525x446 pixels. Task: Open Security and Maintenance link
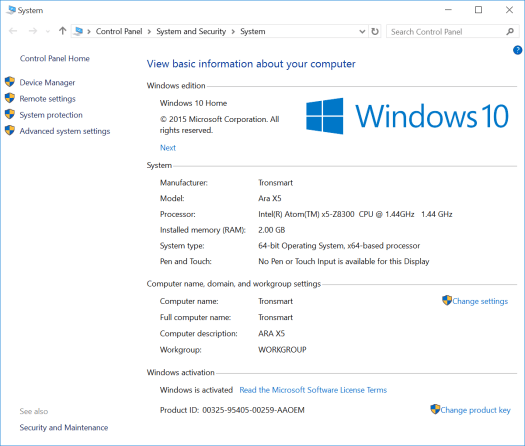[x=64, y=428]
